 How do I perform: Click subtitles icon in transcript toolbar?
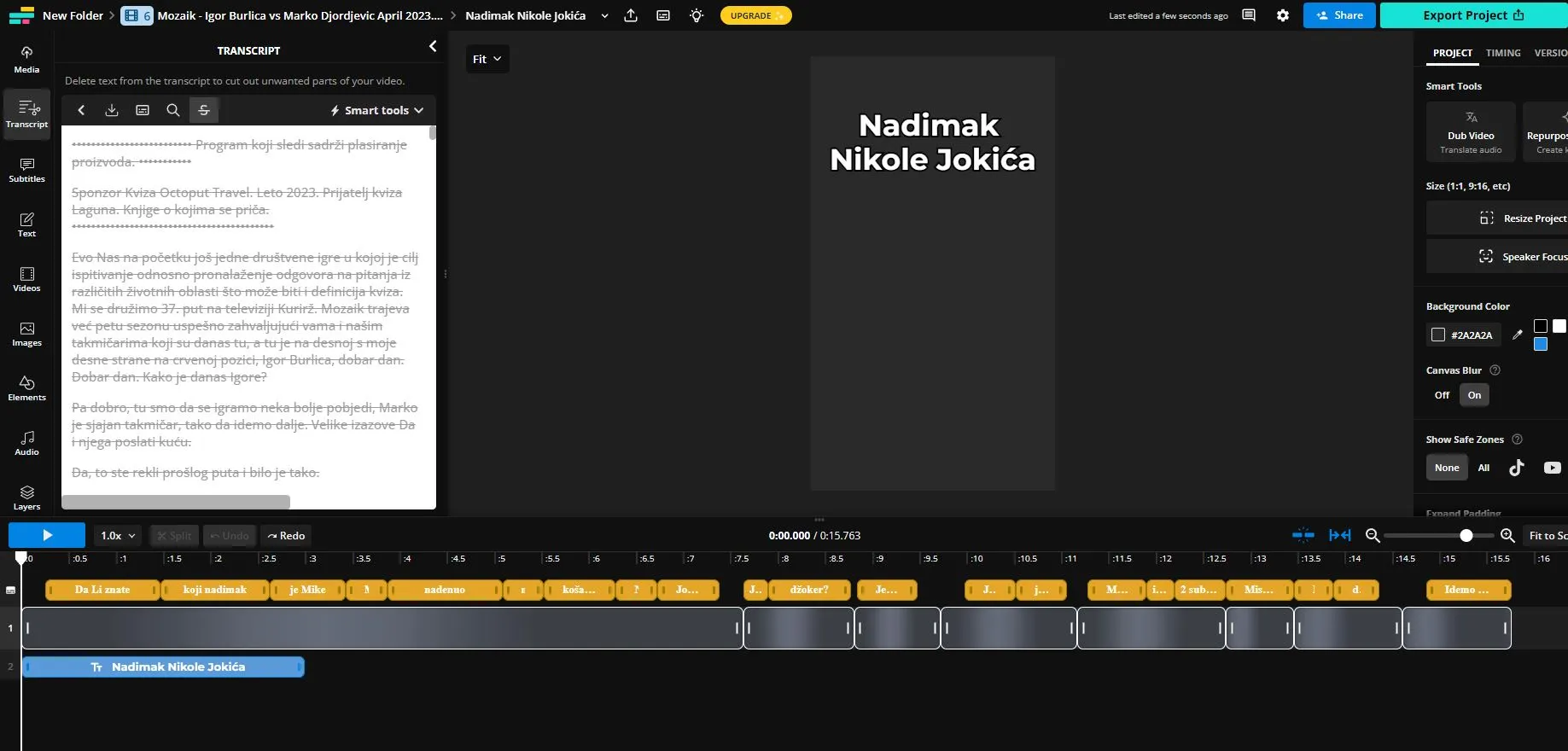click(143, 110)
